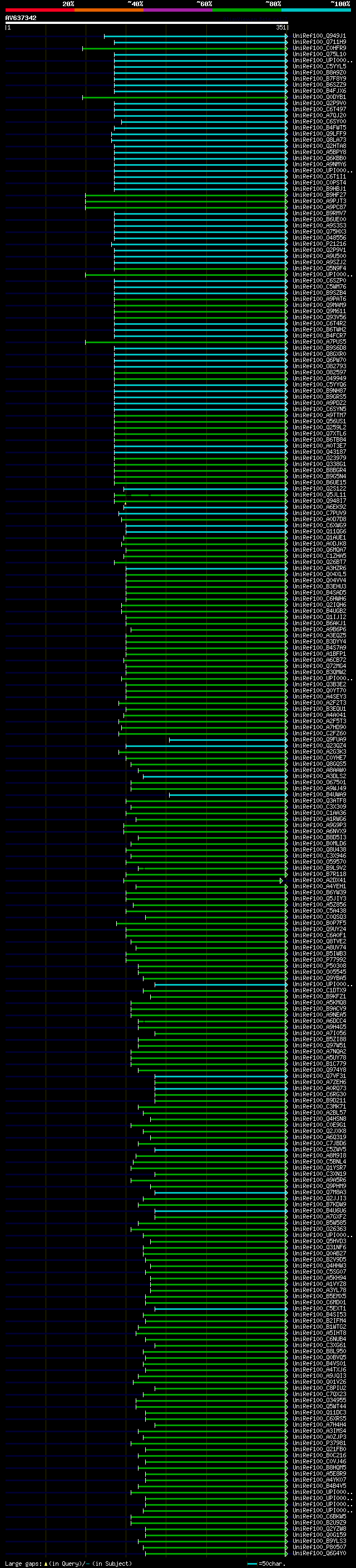
Task: Click the white query sequence bar
Action: coord(147,23)
